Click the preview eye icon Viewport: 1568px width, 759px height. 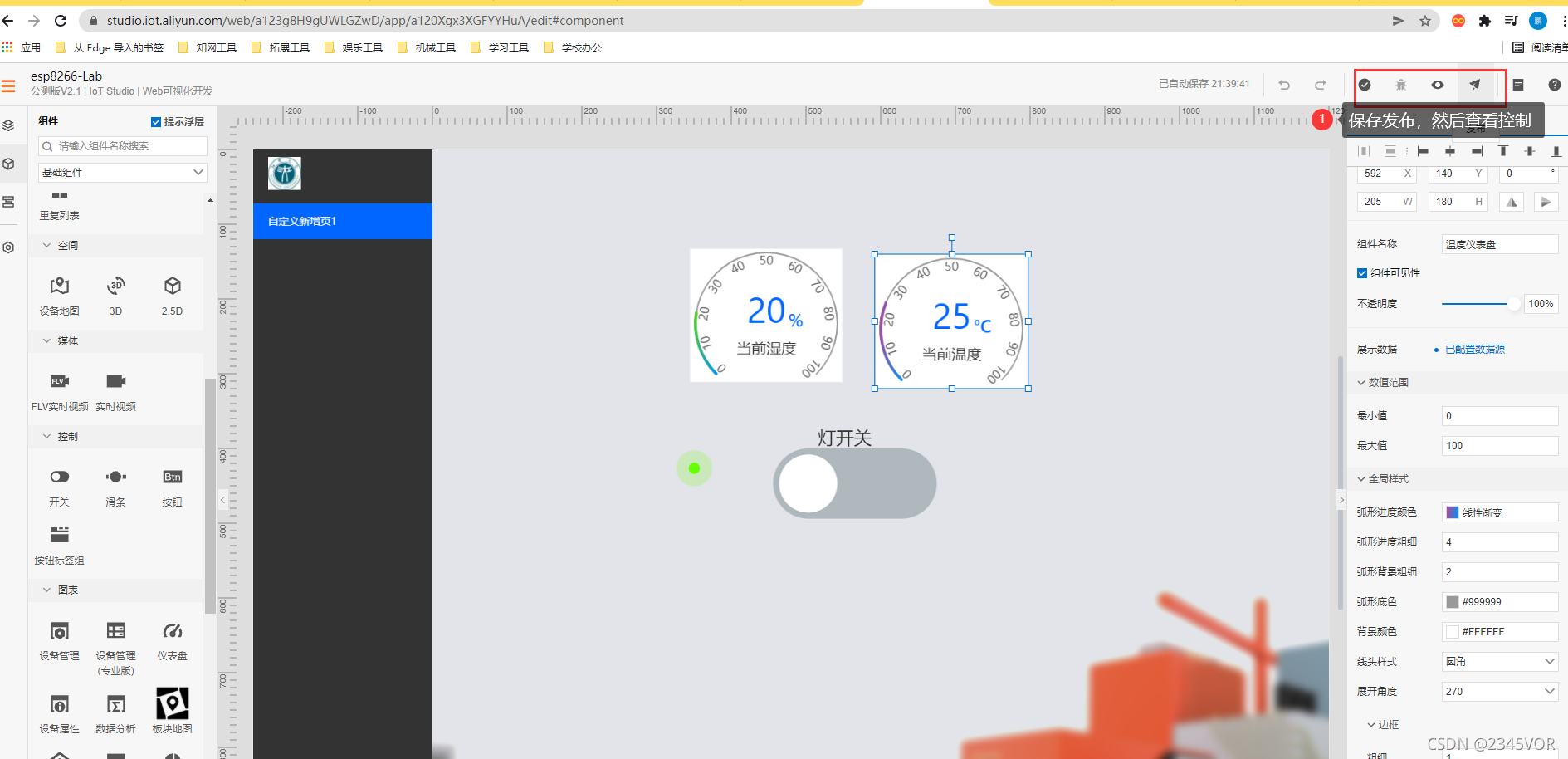(1438, 85)
